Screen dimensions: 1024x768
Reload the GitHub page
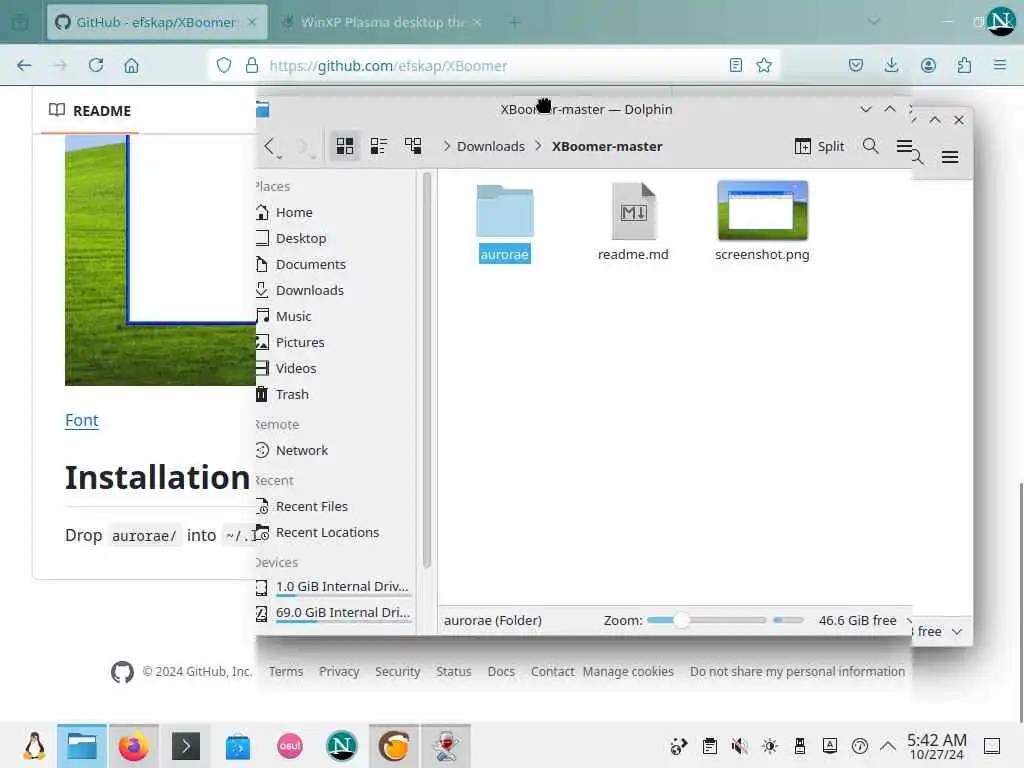click(x=96, y=65)
